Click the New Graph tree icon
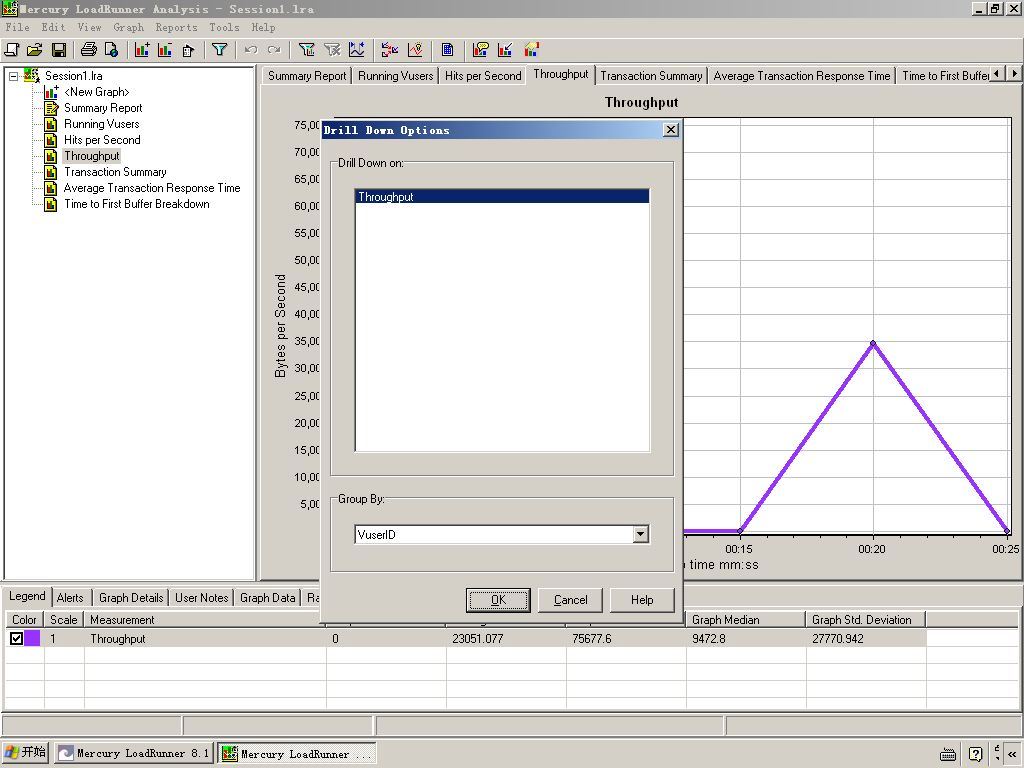This screenshot has height=768, width=1024. [x=51, y=92]
